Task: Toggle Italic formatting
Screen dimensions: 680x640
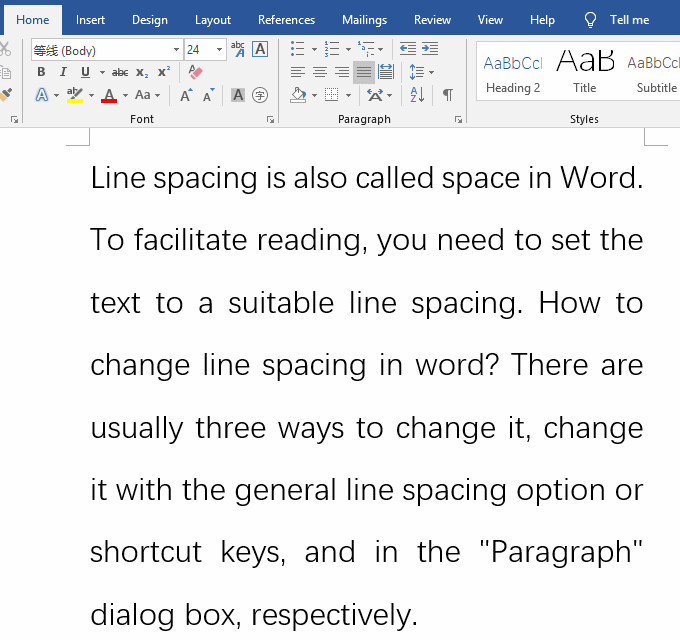Action: (x=63, y=72)
